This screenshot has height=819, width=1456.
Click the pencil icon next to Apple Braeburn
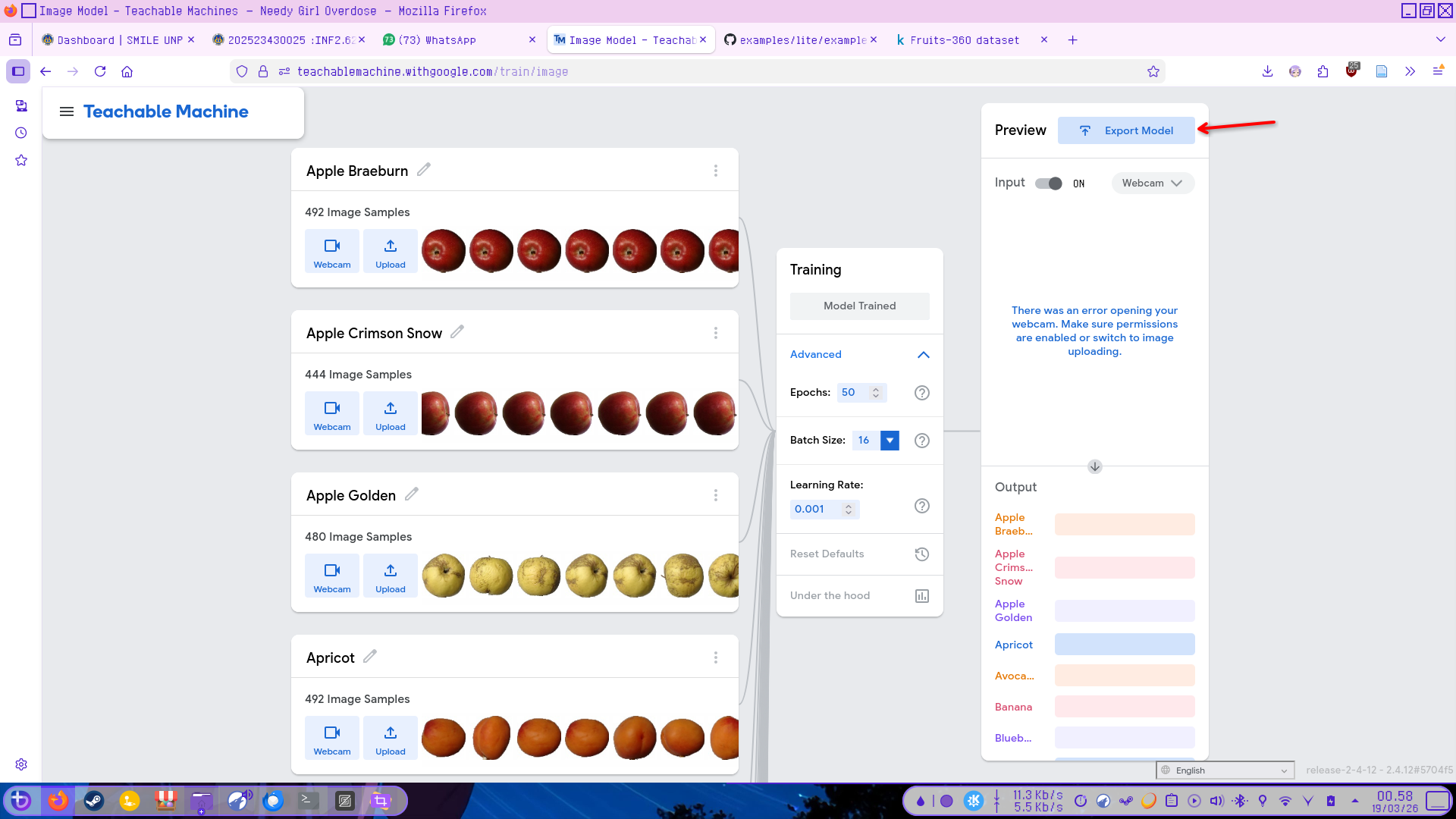tap(424, 170)
